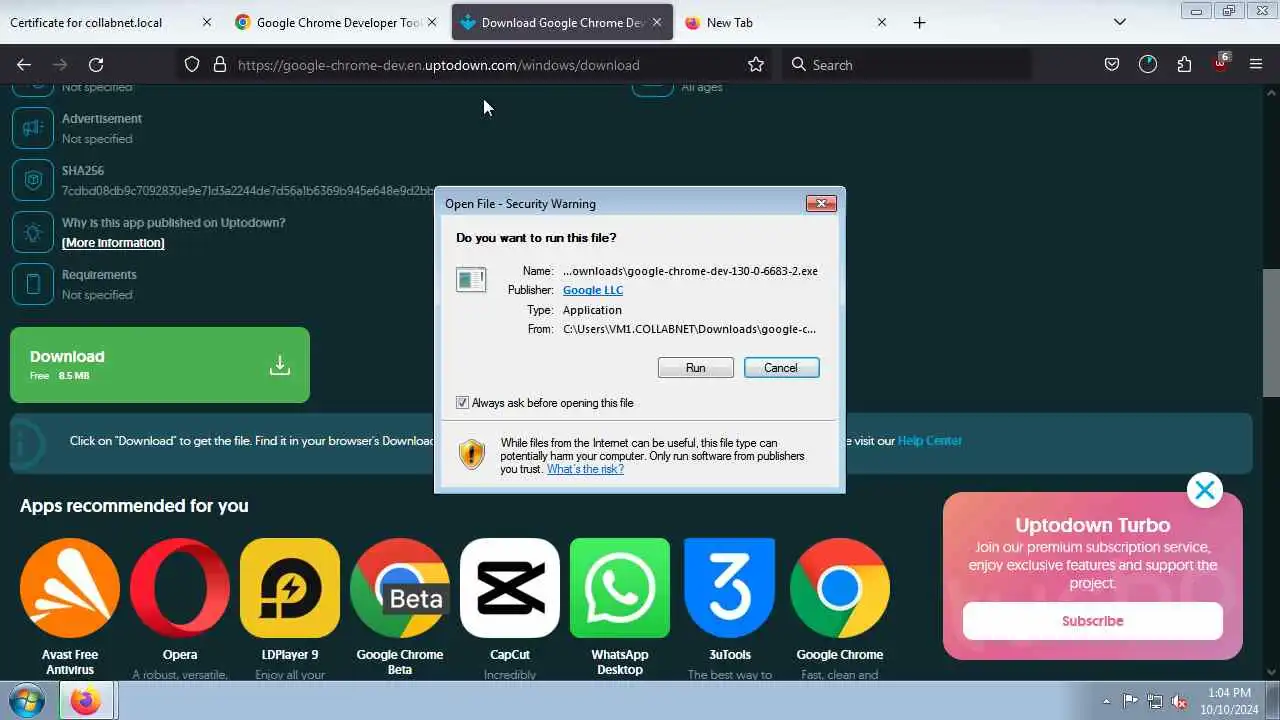This screenshot has height=720, width=1280.
Task: Open the red extension icon with badge 6
Action: click(x=1220, y=63)
